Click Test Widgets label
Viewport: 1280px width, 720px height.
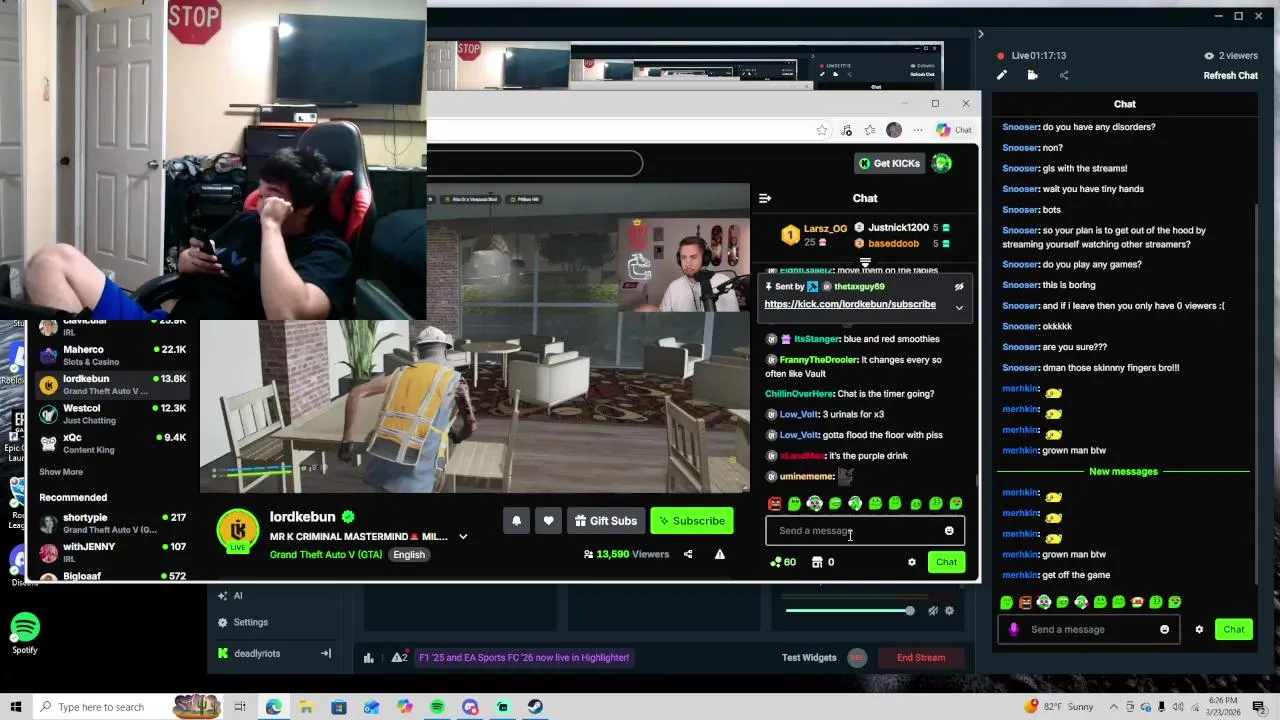click(808, 658)
